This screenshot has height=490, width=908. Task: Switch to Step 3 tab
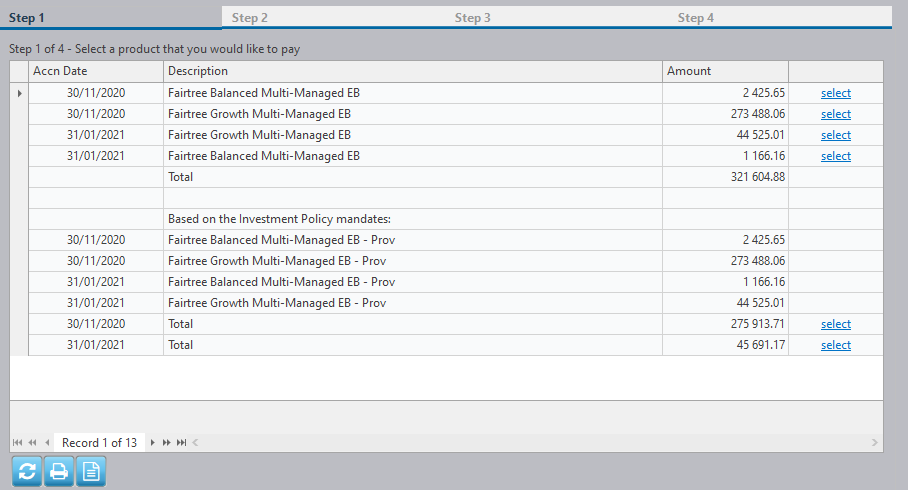tap(556, 17)
